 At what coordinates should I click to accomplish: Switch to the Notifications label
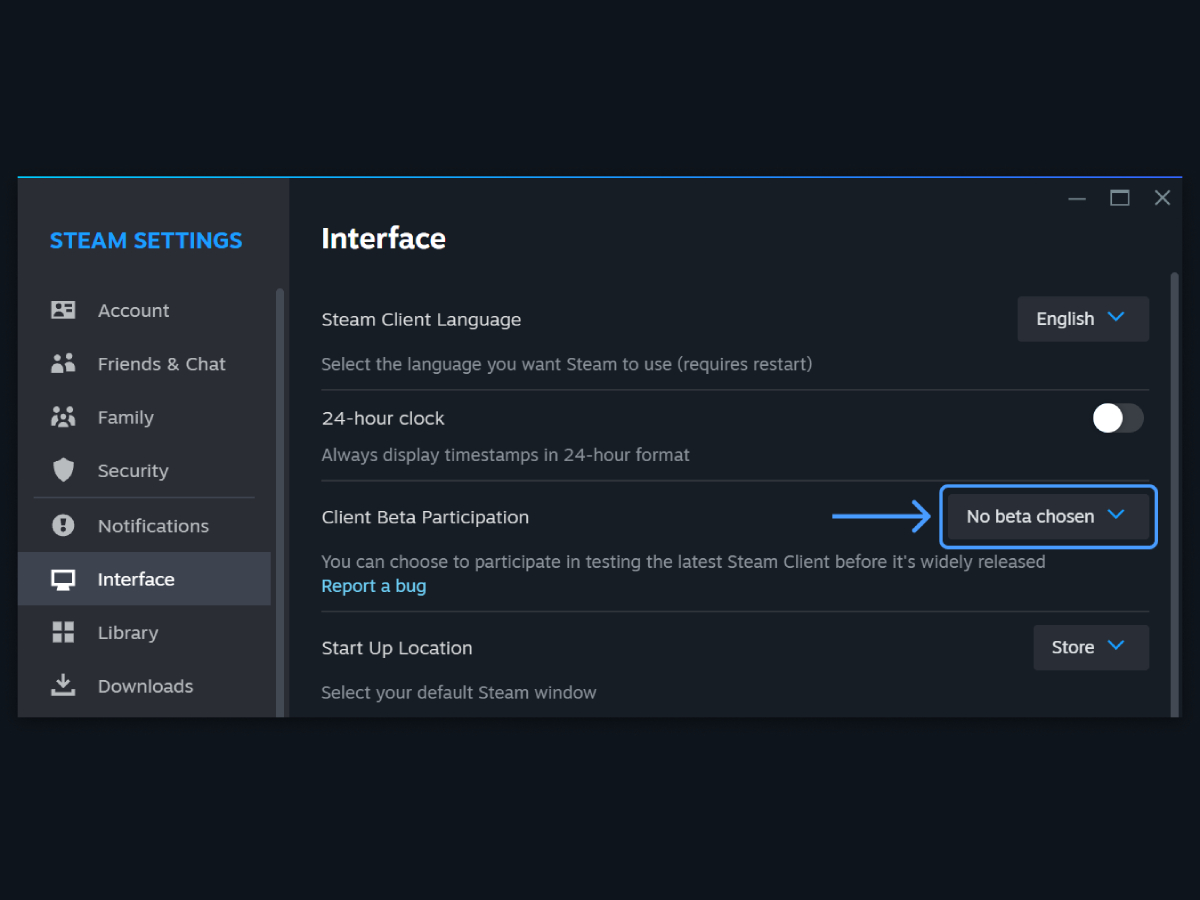pyautogui.click(x=153, y=526)
